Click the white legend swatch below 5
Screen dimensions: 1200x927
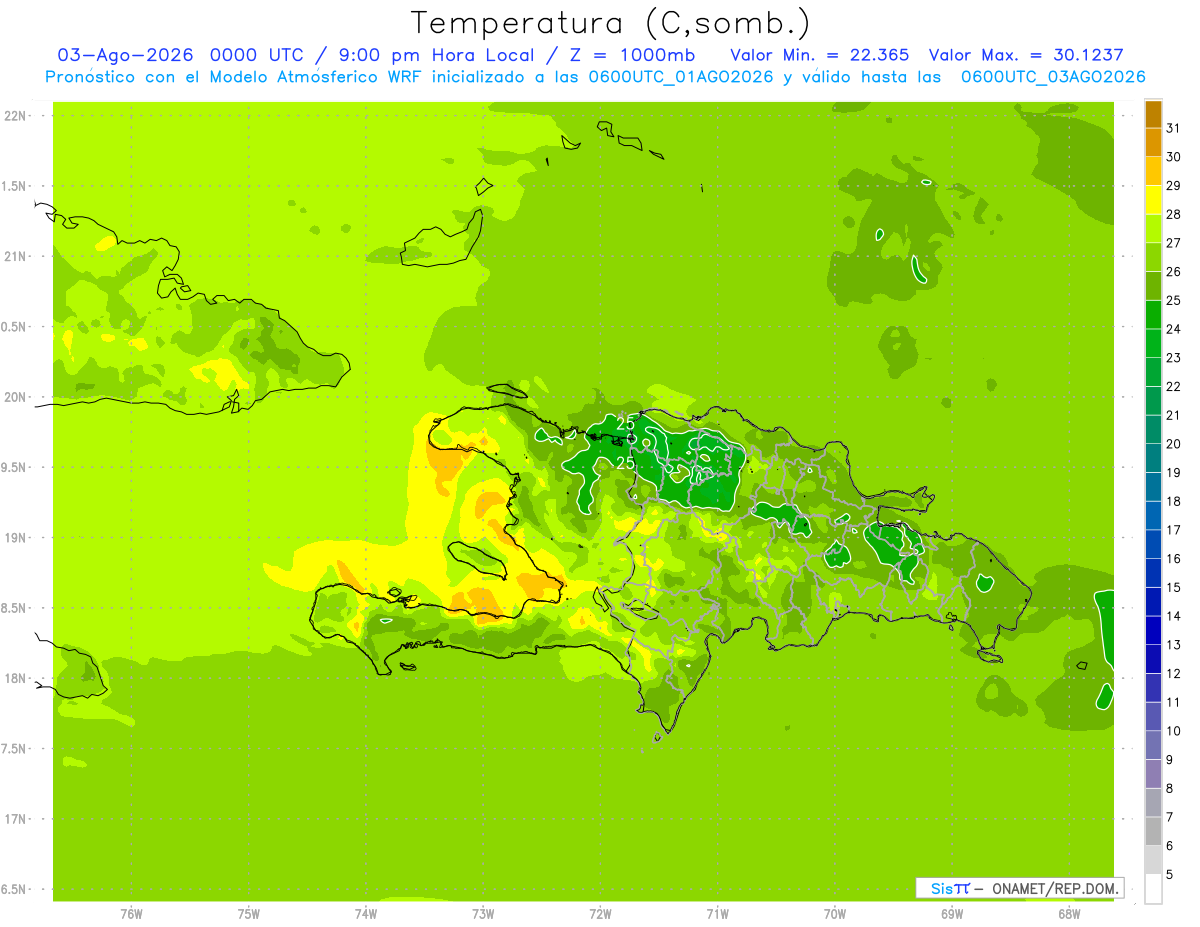[1153, 889]
